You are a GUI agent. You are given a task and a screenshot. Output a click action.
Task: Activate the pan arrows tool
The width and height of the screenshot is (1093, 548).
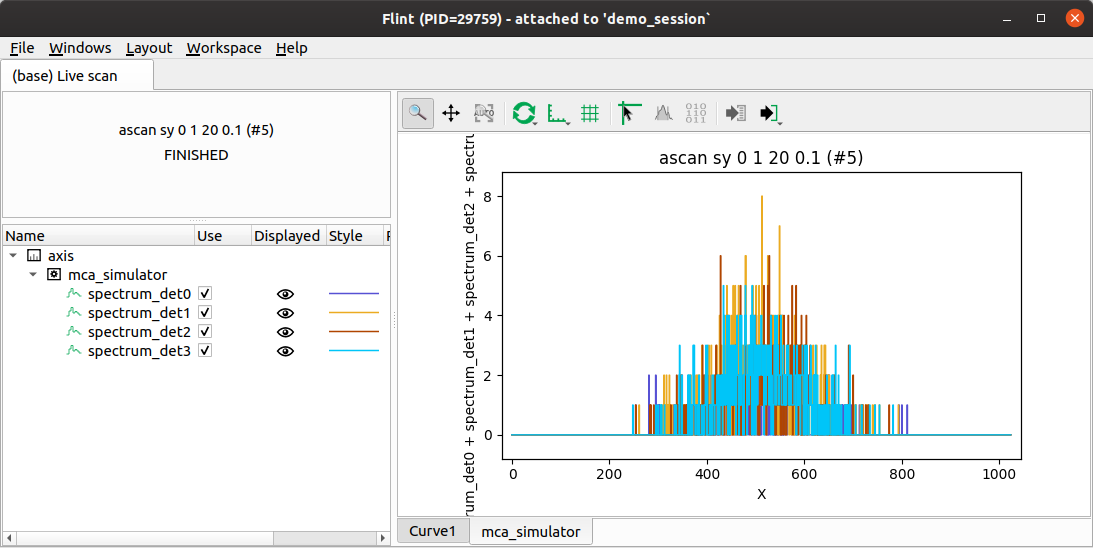451,113
